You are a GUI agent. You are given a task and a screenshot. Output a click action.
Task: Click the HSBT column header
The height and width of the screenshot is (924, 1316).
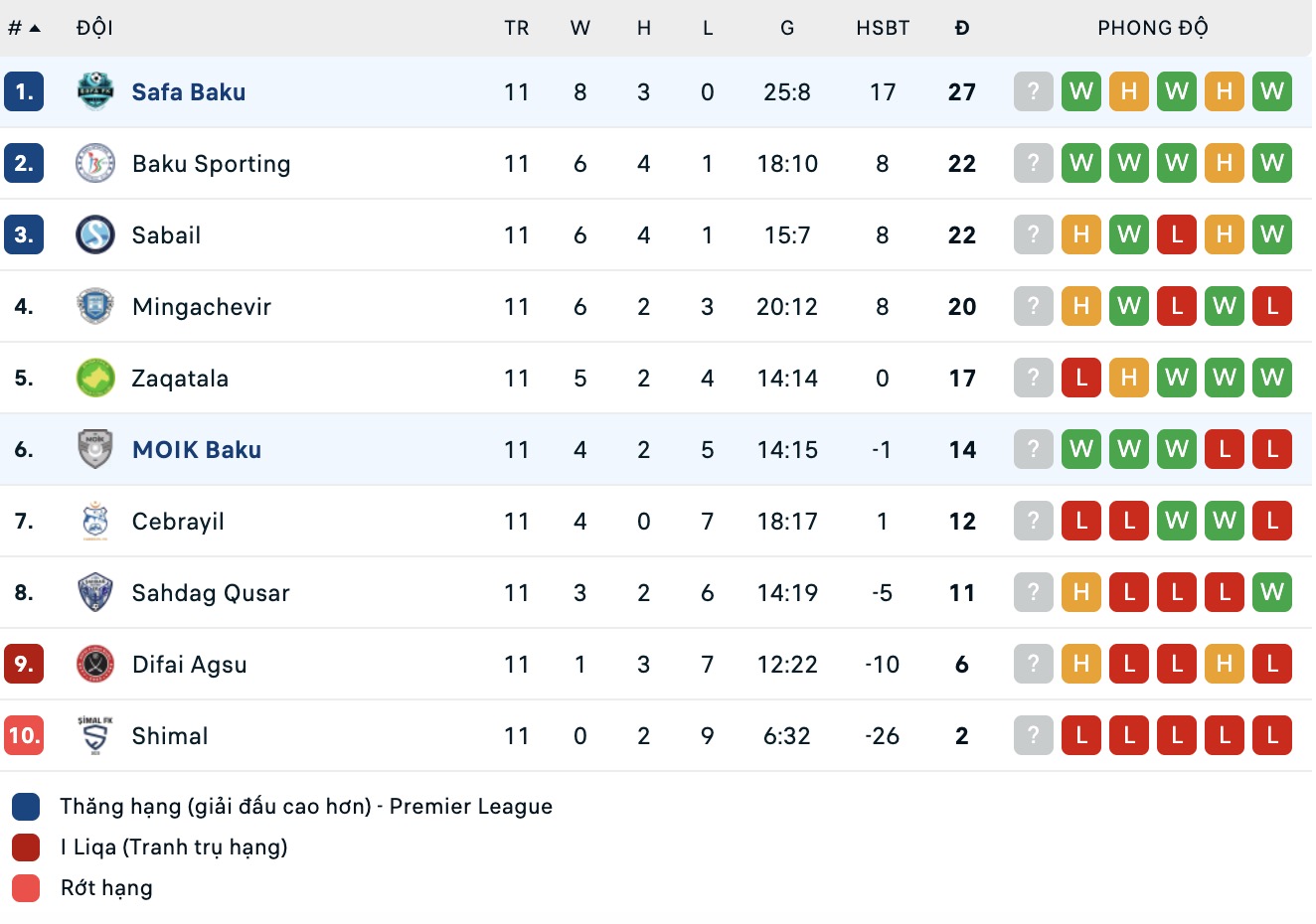(882, 28)
